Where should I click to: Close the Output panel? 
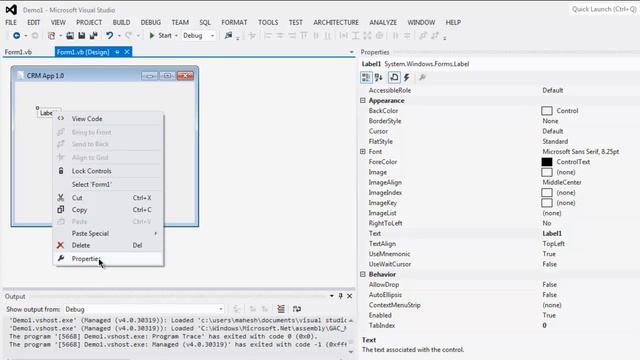pyautogui.click(x=350, y=296)
